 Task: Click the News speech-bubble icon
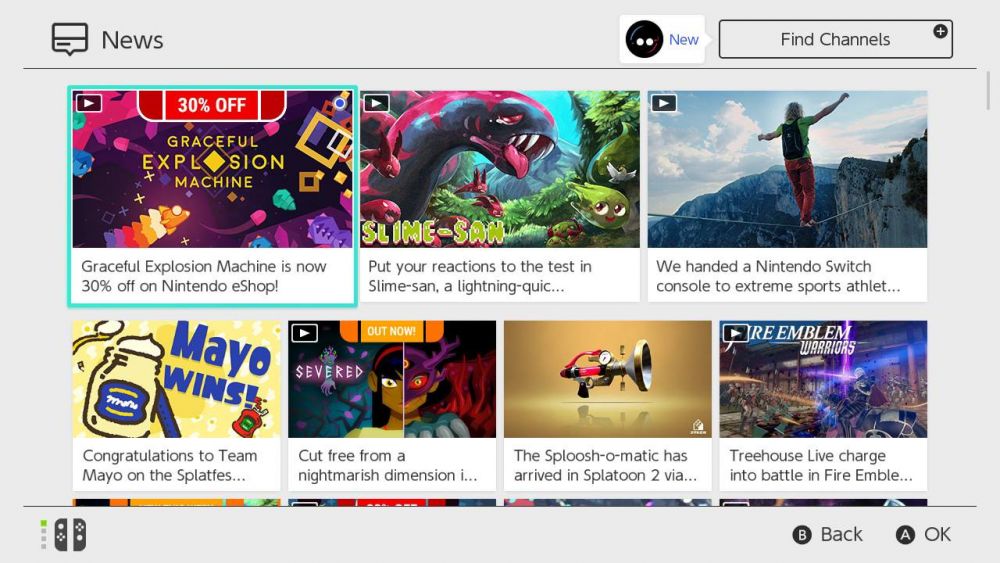[x=70, y=40]
